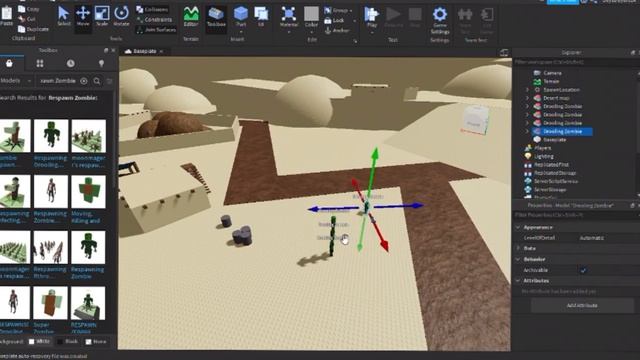The image size is (640, 360).
Task: Select Terrain in the Explorer
Action: click(547, 81)
